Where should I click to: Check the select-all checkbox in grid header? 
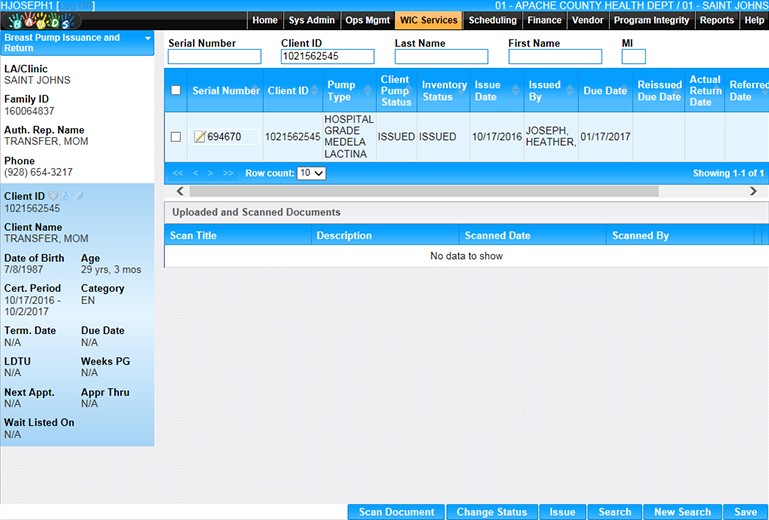tap(176, 91)
